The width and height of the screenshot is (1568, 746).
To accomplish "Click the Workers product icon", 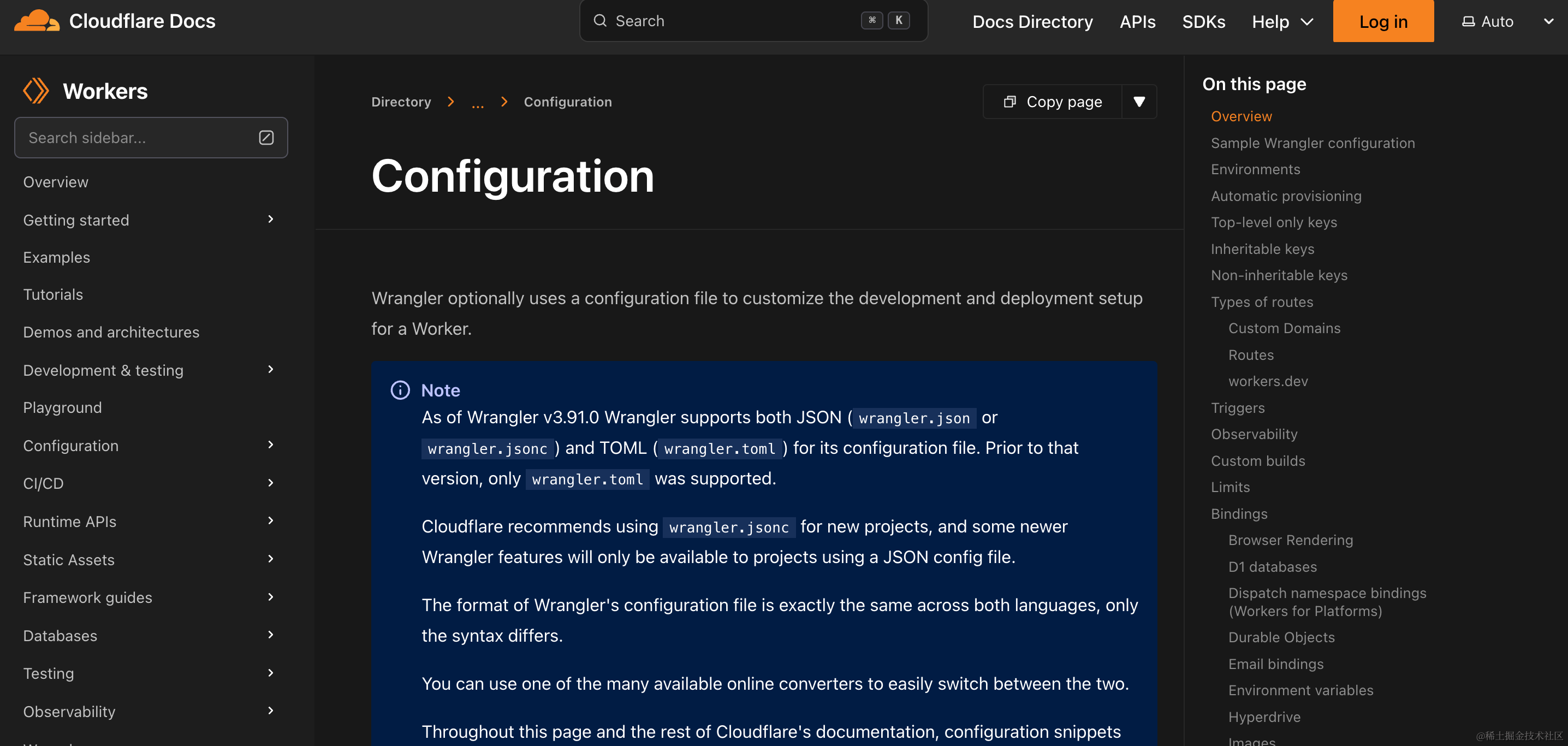I will click(36, 91).
